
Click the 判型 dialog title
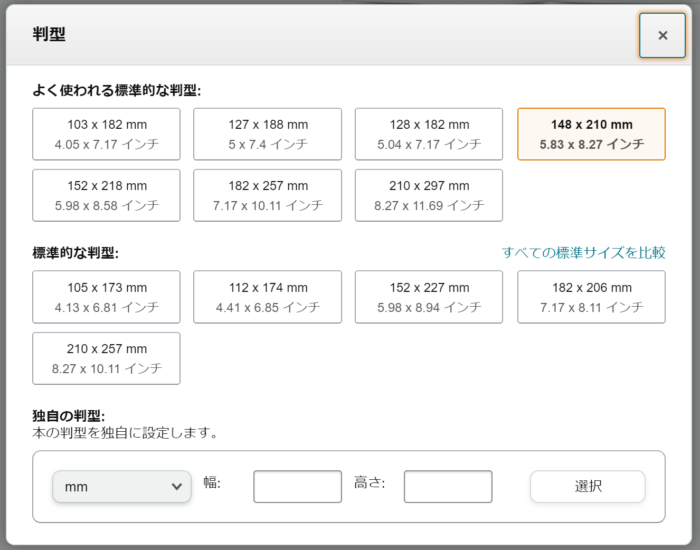(x=49, y=34)
